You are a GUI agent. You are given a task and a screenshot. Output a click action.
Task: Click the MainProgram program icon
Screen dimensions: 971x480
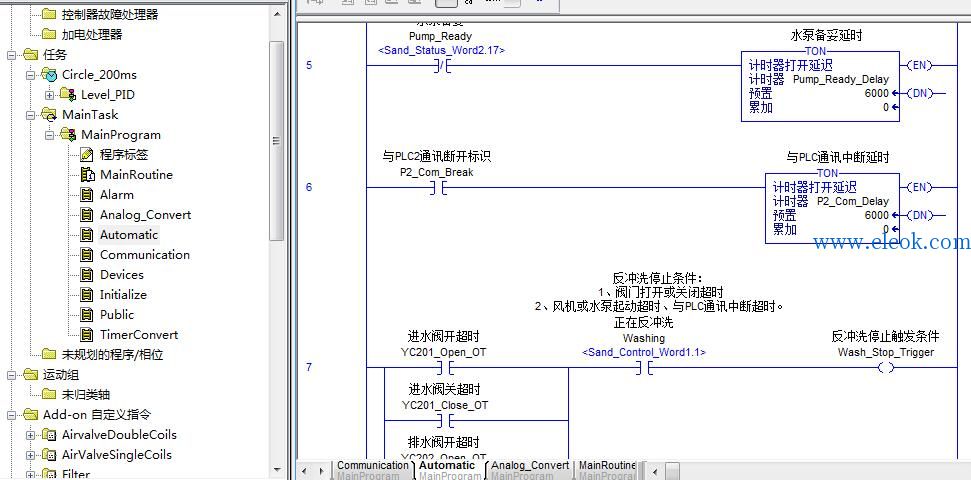coord(68,134)
